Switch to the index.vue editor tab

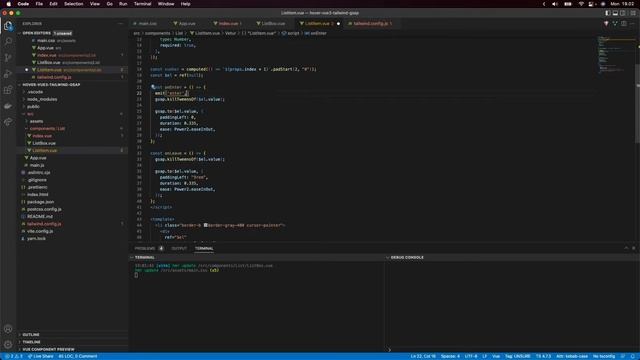[229, 24]
